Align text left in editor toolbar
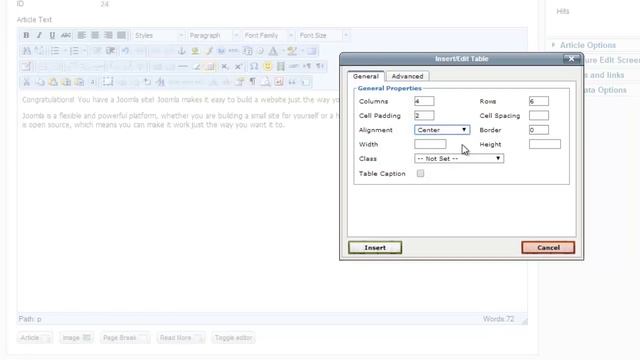 click(x=82, y=36)
